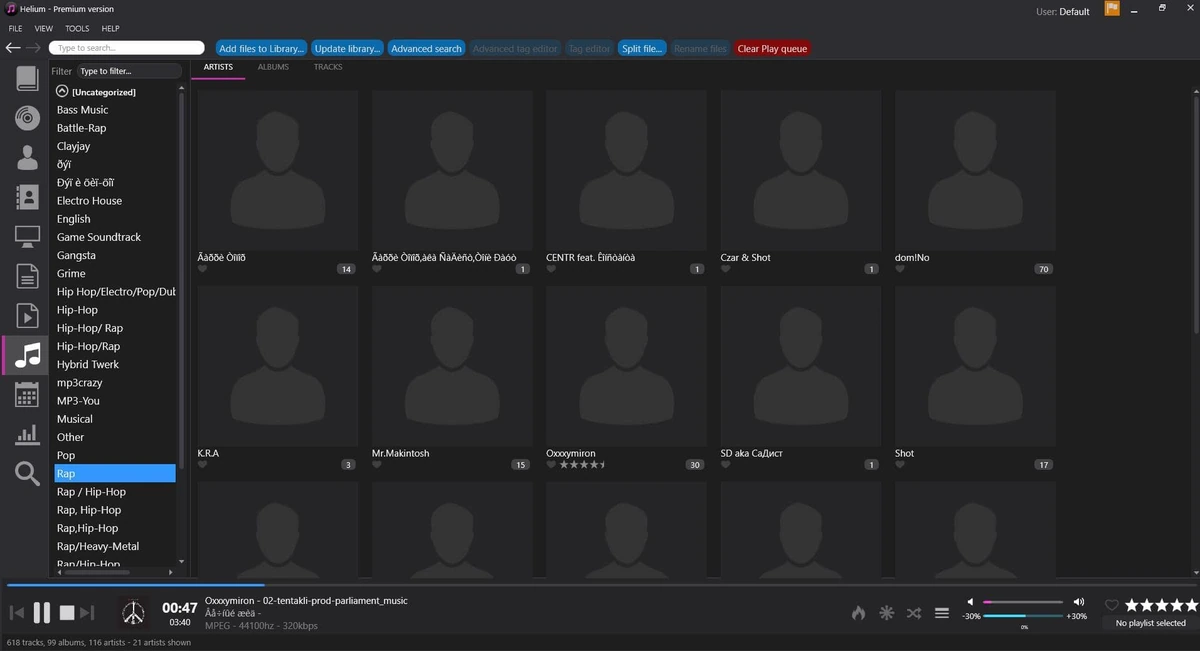Screen dimensions: 1200x651
Task: Open the TOOLS menu
Action: pyautogui.click(x=77, y=29)
